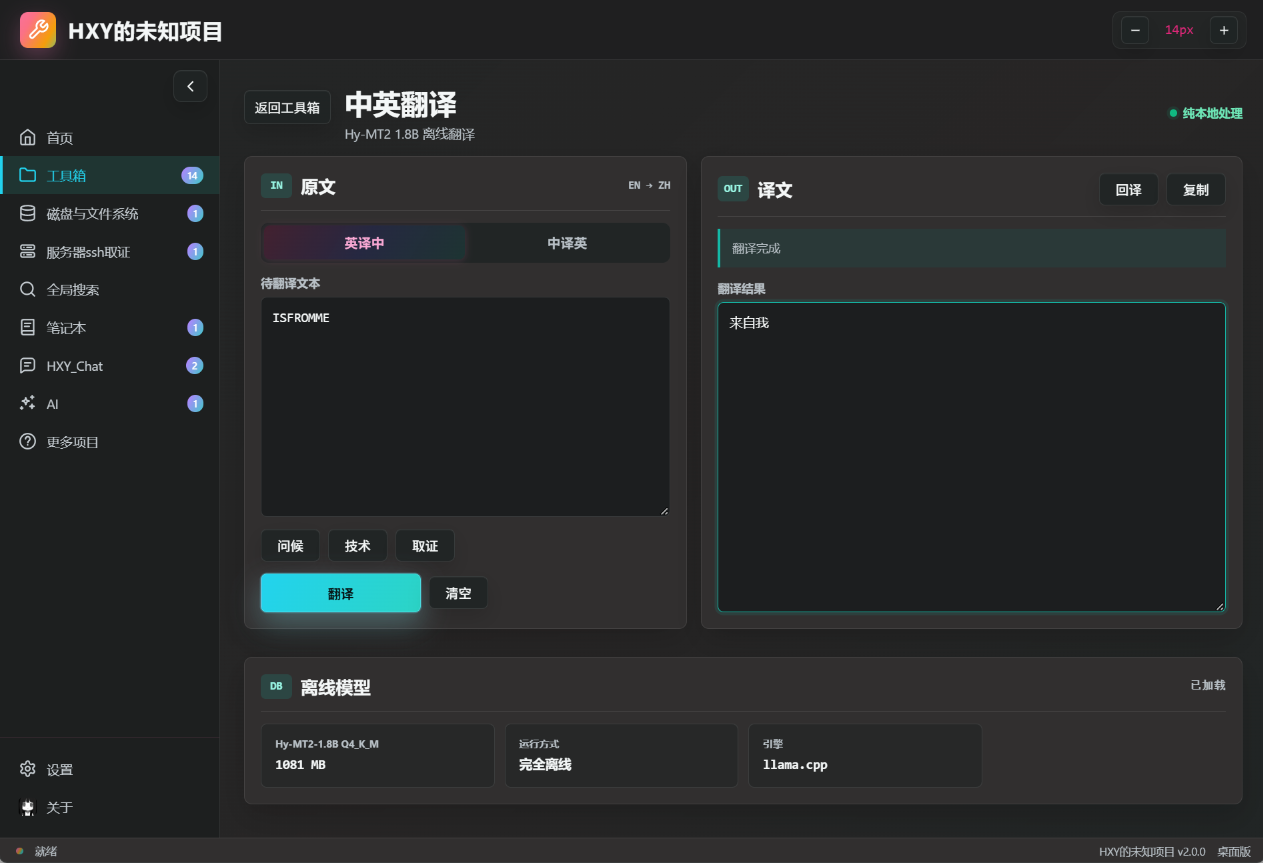Screen dimensions: 1263x863
Task: Click the sparkle icon beside AI
Action: coord(28,403)
